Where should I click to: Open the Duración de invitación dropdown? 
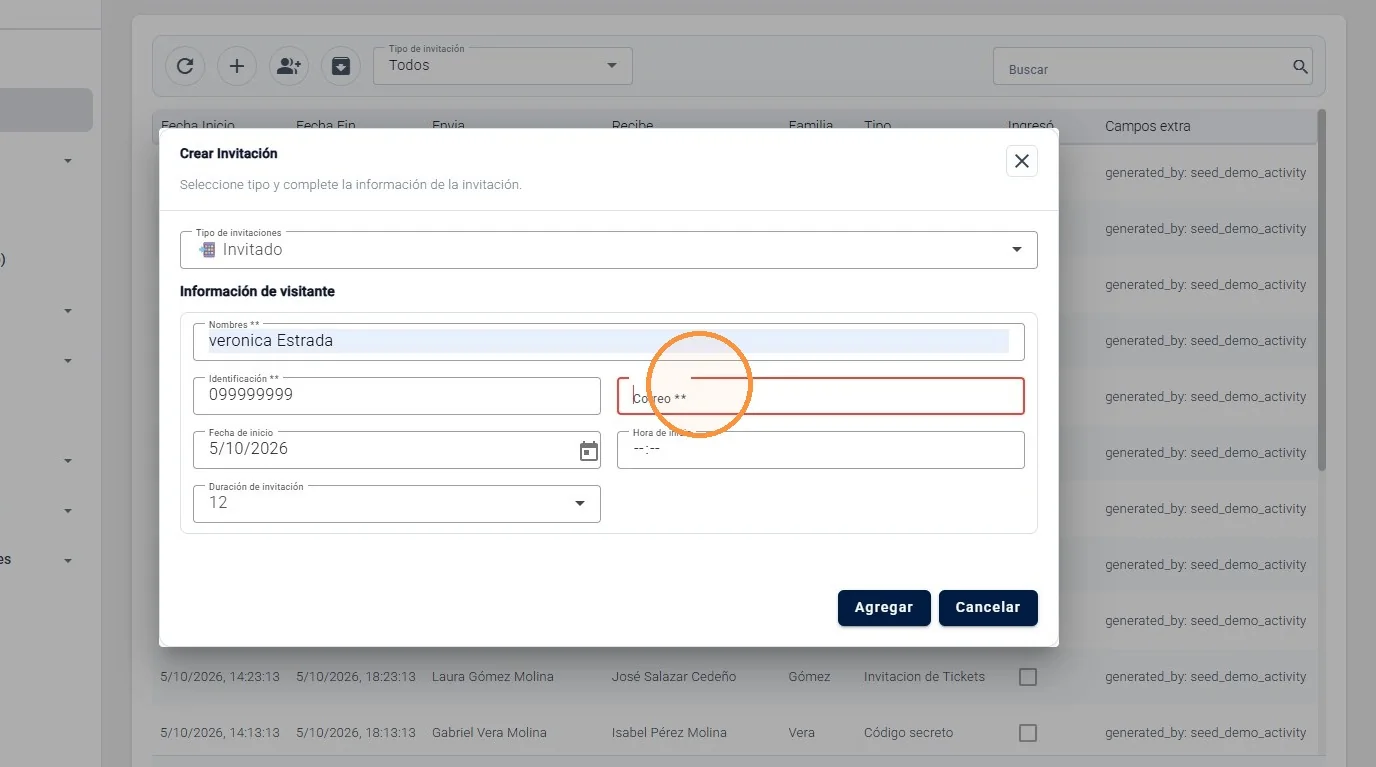397,504
